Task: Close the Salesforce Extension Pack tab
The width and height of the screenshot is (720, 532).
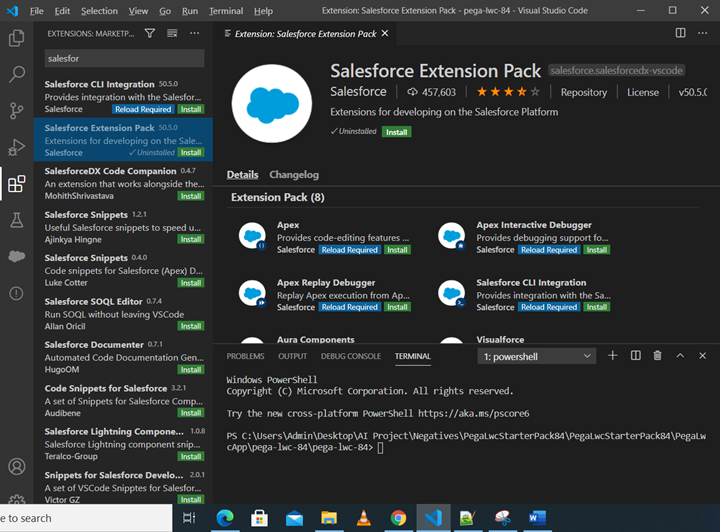Action: coord(385,33)
